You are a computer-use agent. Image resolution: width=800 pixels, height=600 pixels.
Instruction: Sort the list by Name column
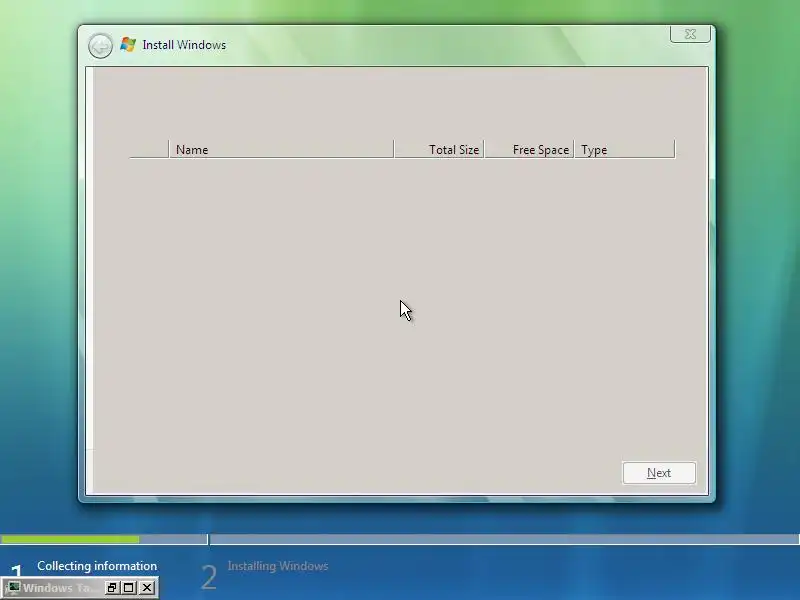tap(281, 149)
